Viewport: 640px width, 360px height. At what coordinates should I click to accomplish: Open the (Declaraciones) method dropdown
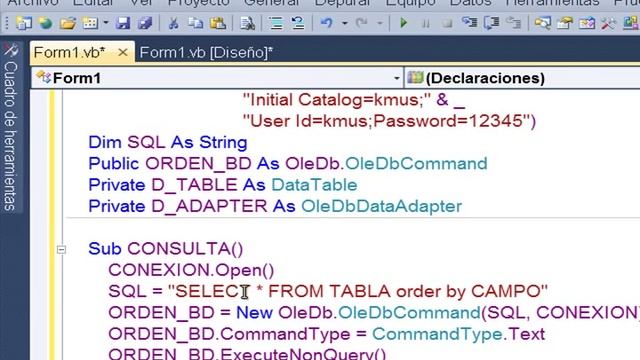pyautogui.click(x=522, y=78)
